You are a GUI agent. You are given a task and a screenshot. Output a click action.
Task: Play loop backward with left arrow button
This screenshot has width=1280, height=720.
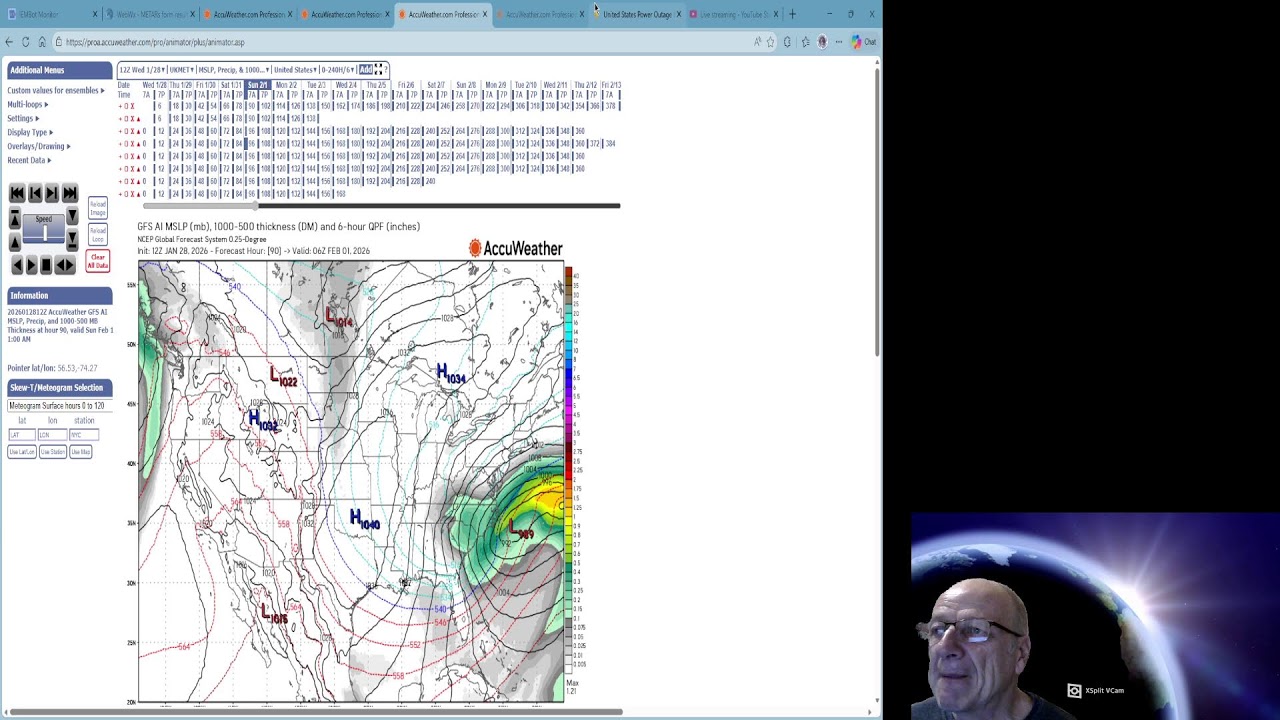17,265
